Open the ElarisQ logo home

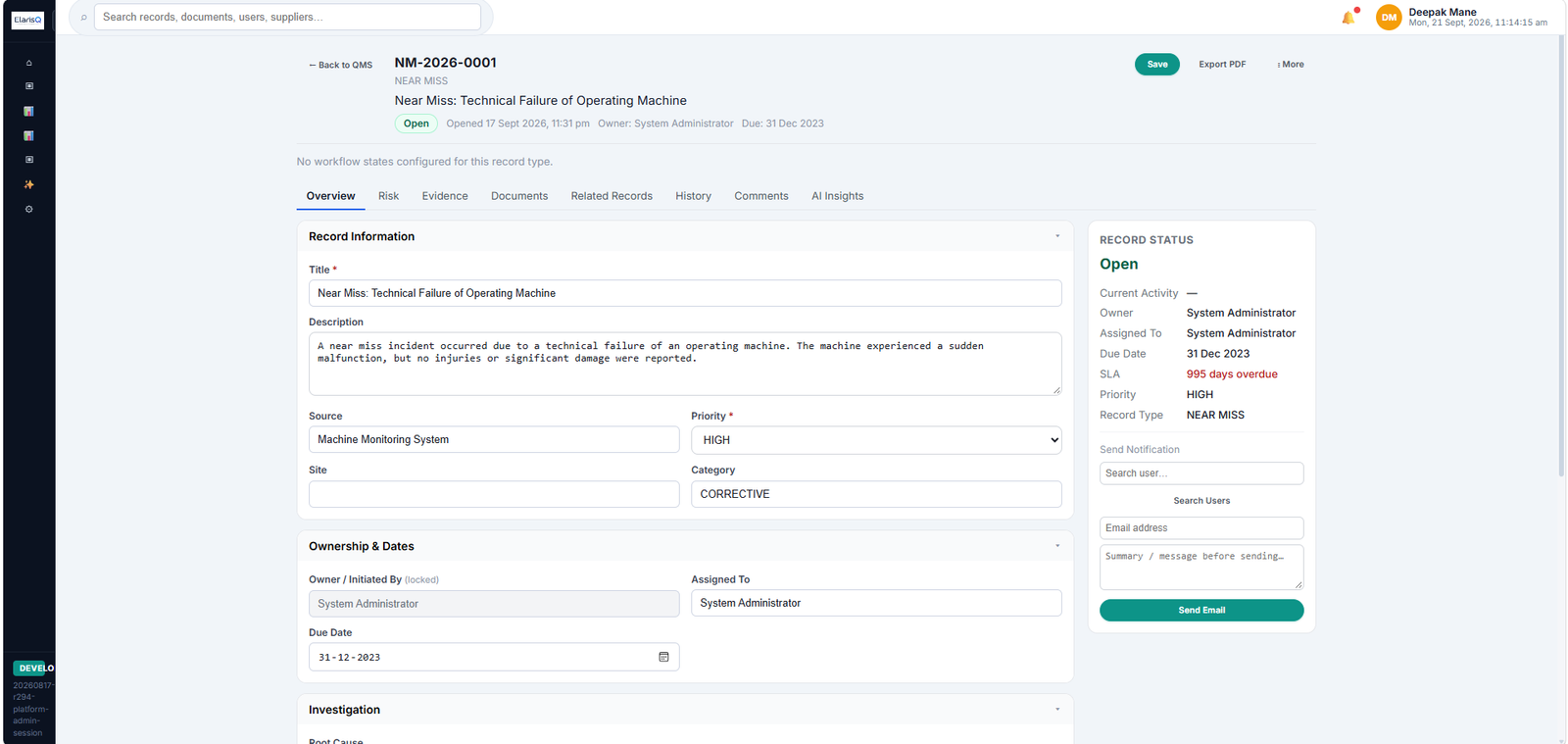[27, 20]
